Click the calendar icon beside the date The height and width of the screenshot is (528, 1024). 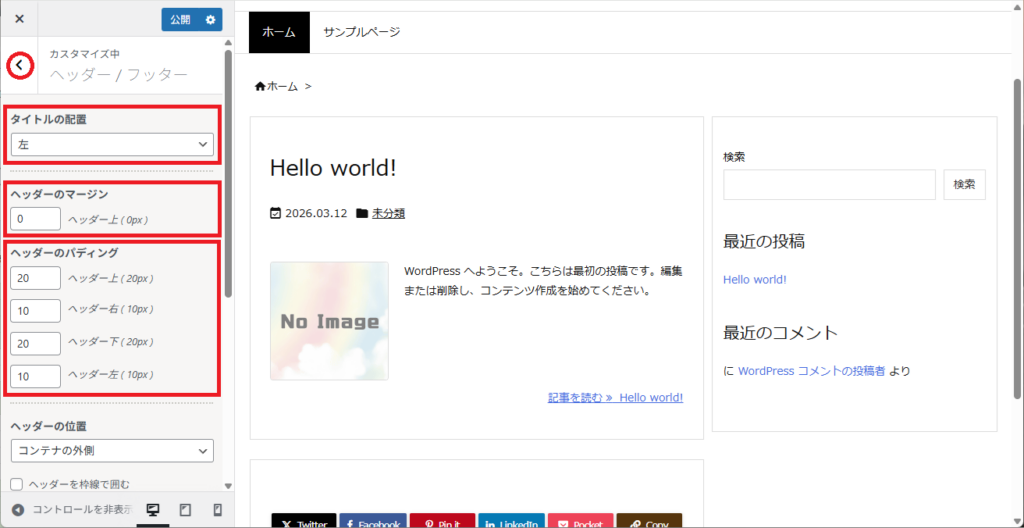[x=276, y=213]
